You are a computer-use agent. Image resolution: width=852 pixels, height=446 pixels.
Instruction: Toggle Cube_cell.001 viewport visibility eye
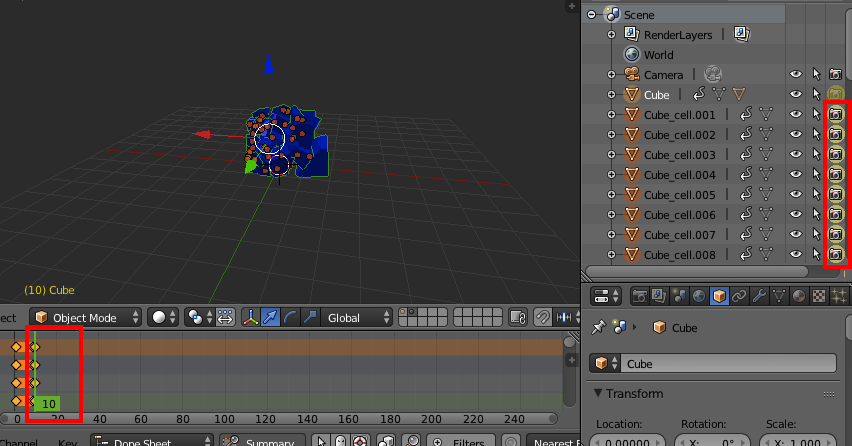796,114
